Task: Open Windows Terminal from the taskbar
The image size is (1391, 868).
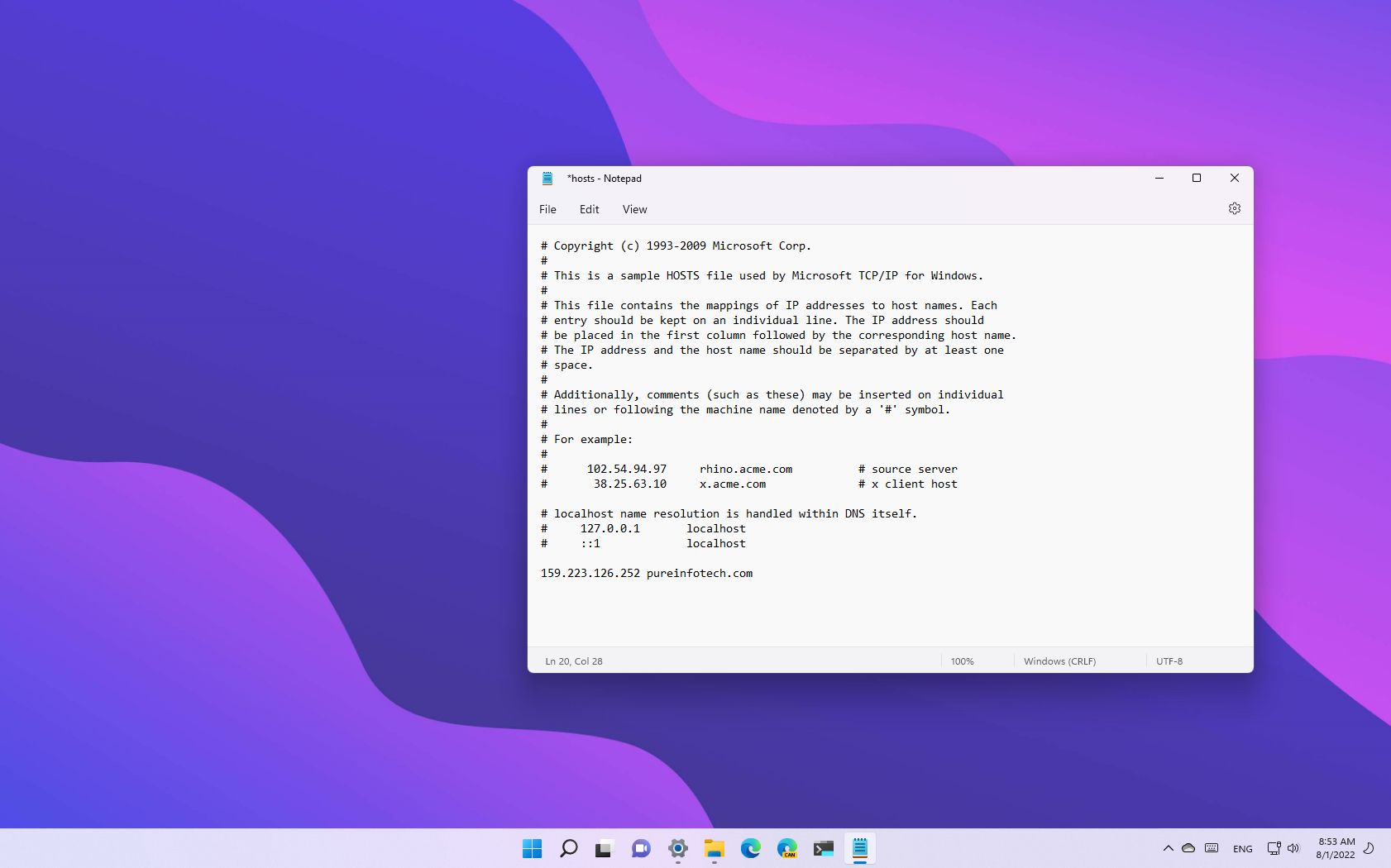Action: coord(824,848)
